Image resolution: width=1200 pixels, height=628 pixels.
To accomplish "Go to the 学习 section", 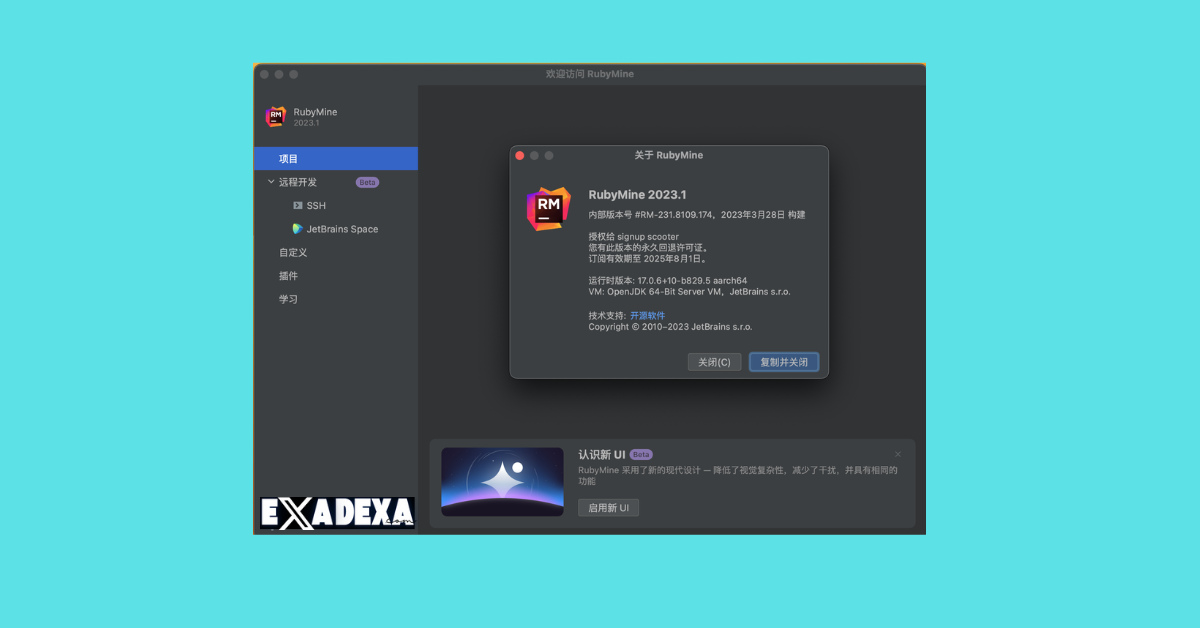I will [x=288, y=299].
